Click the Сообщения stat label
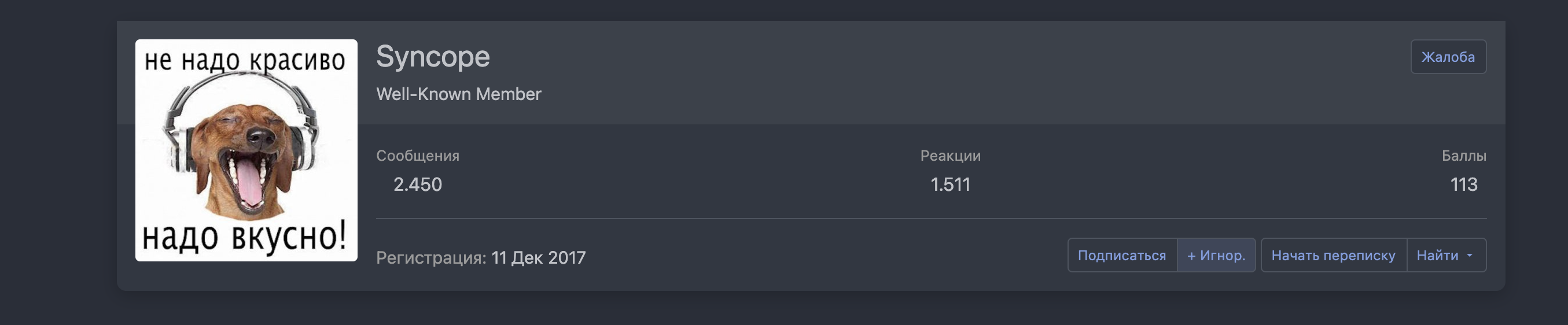1568x325 pixels. click(418, 156)
